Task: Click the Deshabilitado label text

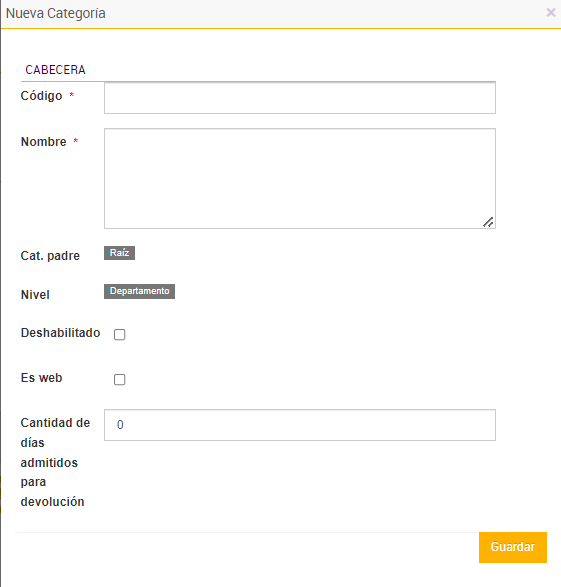Action: click(x=61, y=333)
